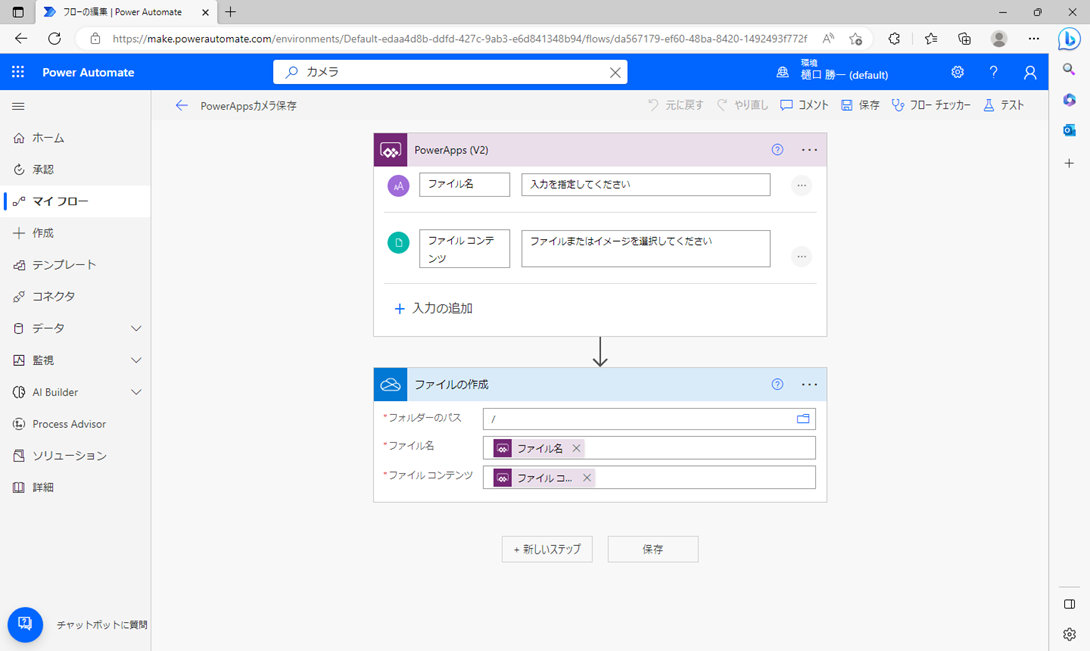
Task: Open コネクタ in the left navigation
Action: (x=75, y=296)
